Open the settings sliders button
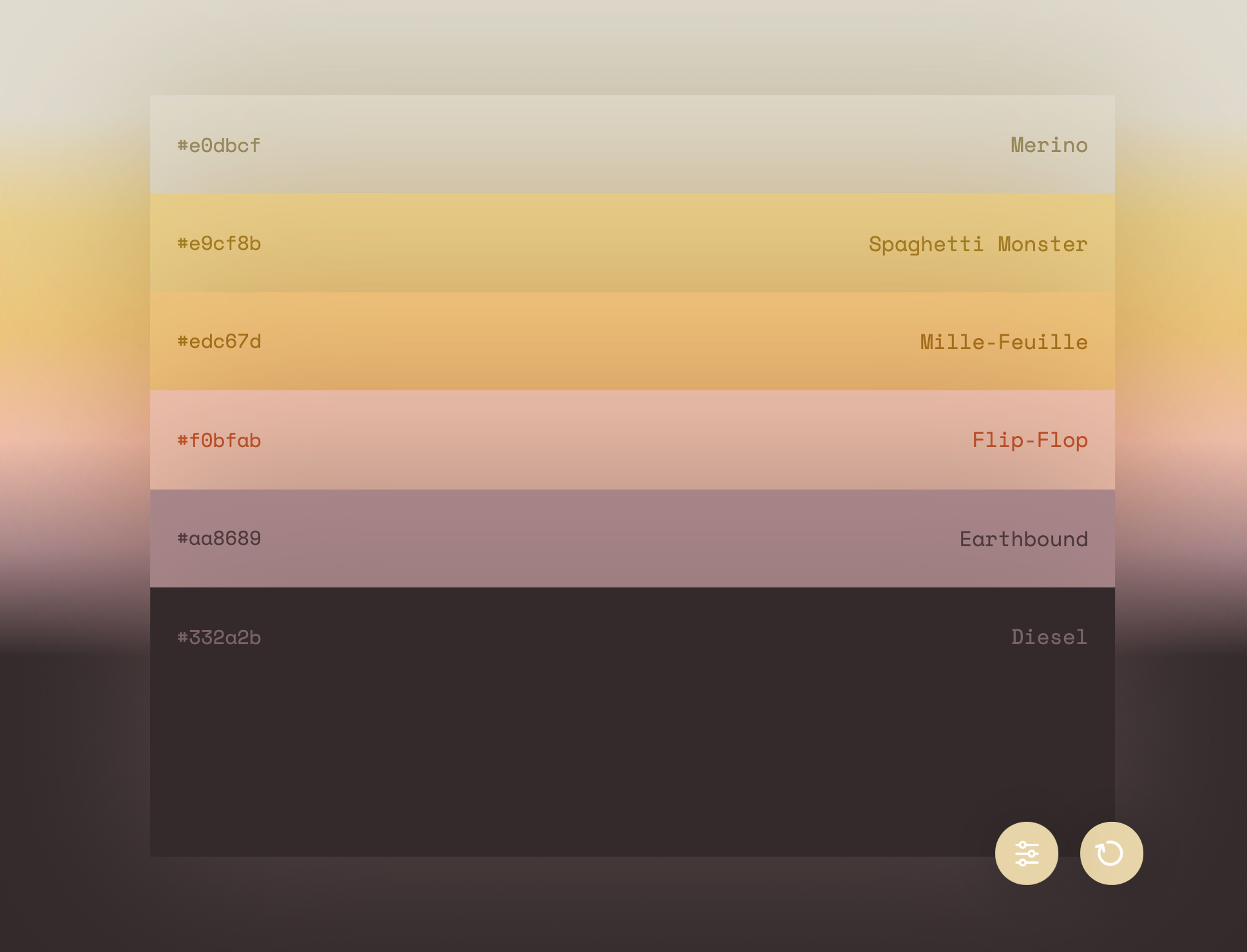 1026,853
